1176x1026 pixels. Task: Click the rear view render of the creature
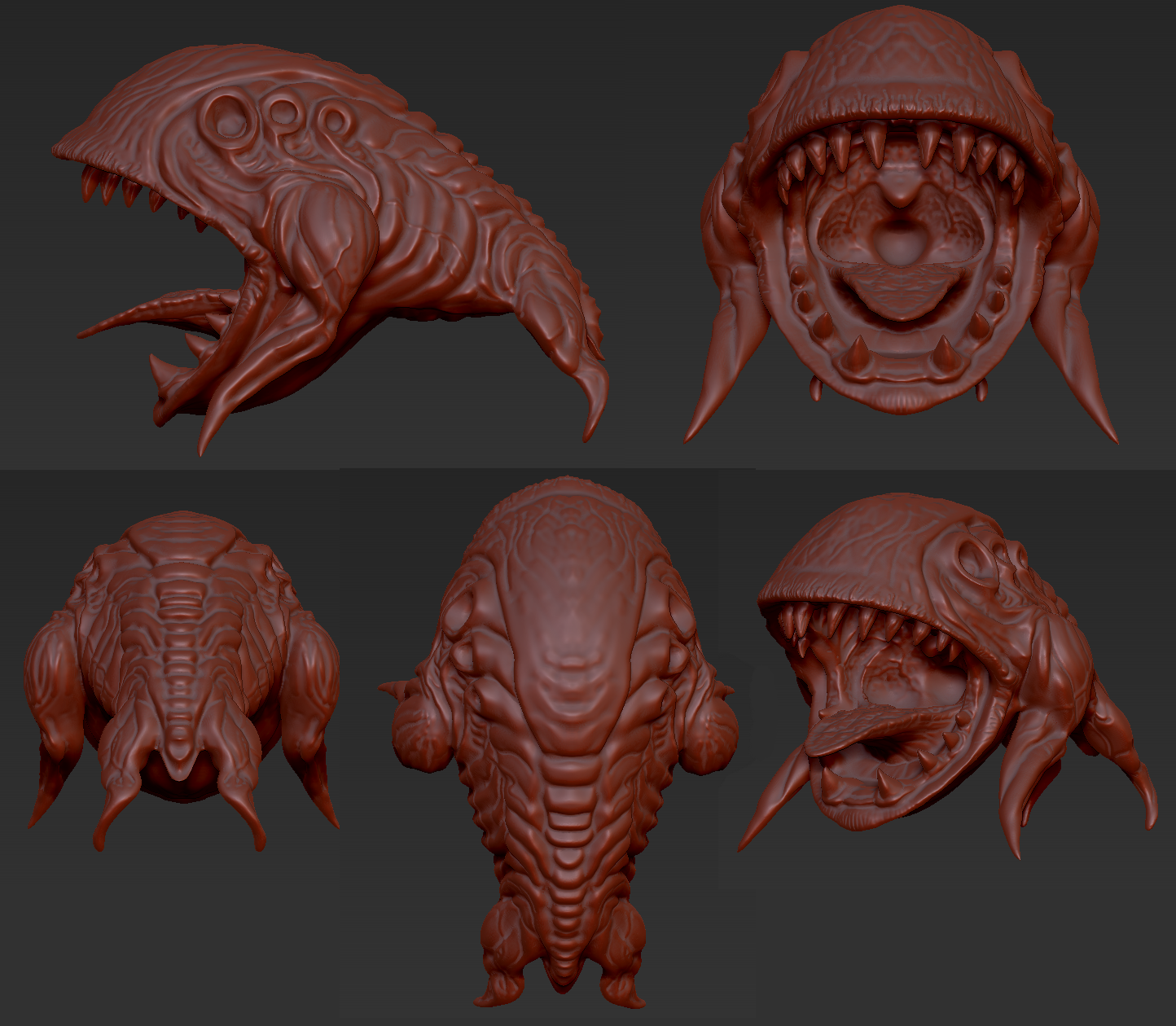[x=182, y=681]
